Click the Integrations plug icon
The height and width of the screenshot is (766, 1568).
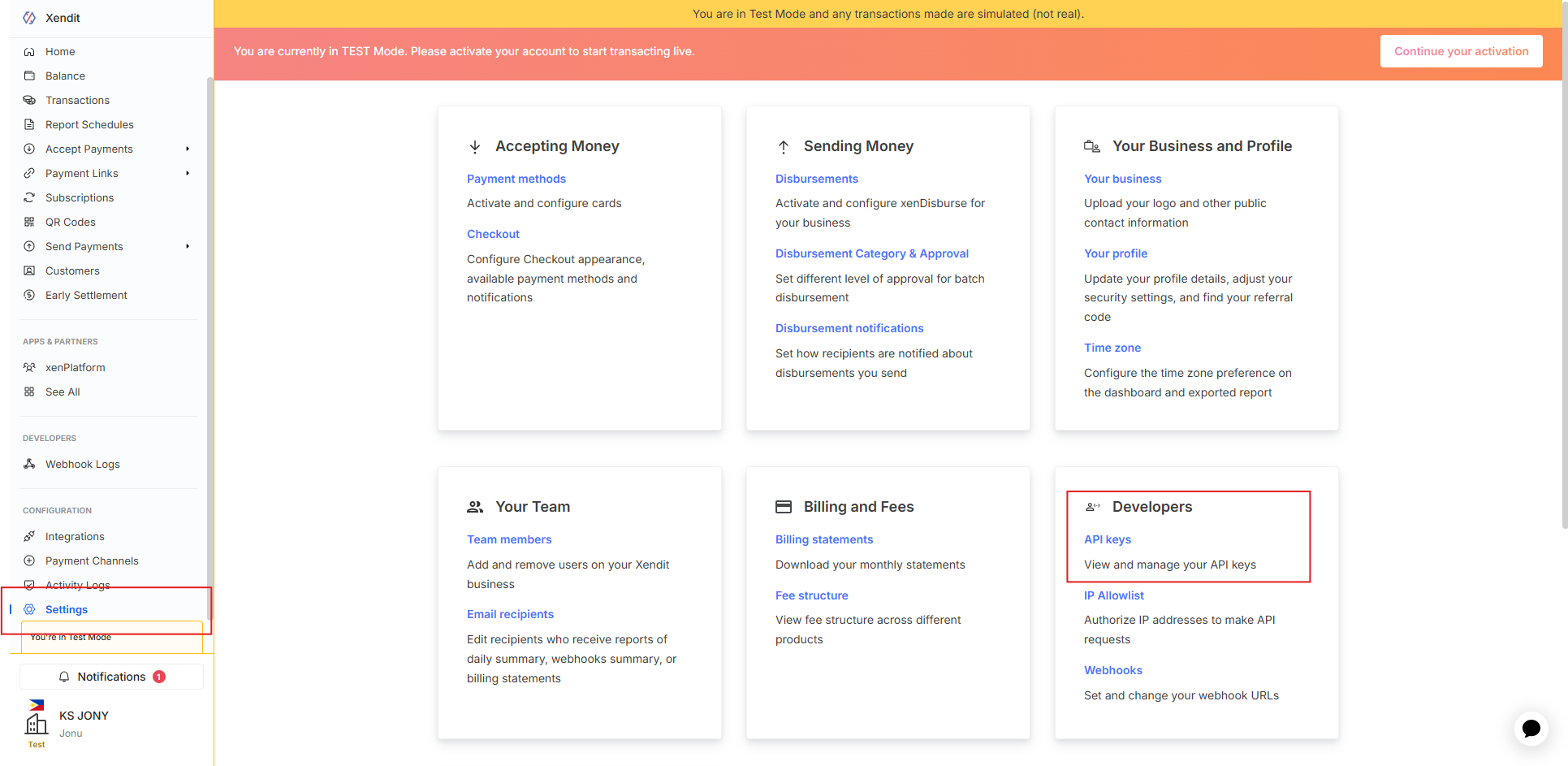[x=29, y=536]
